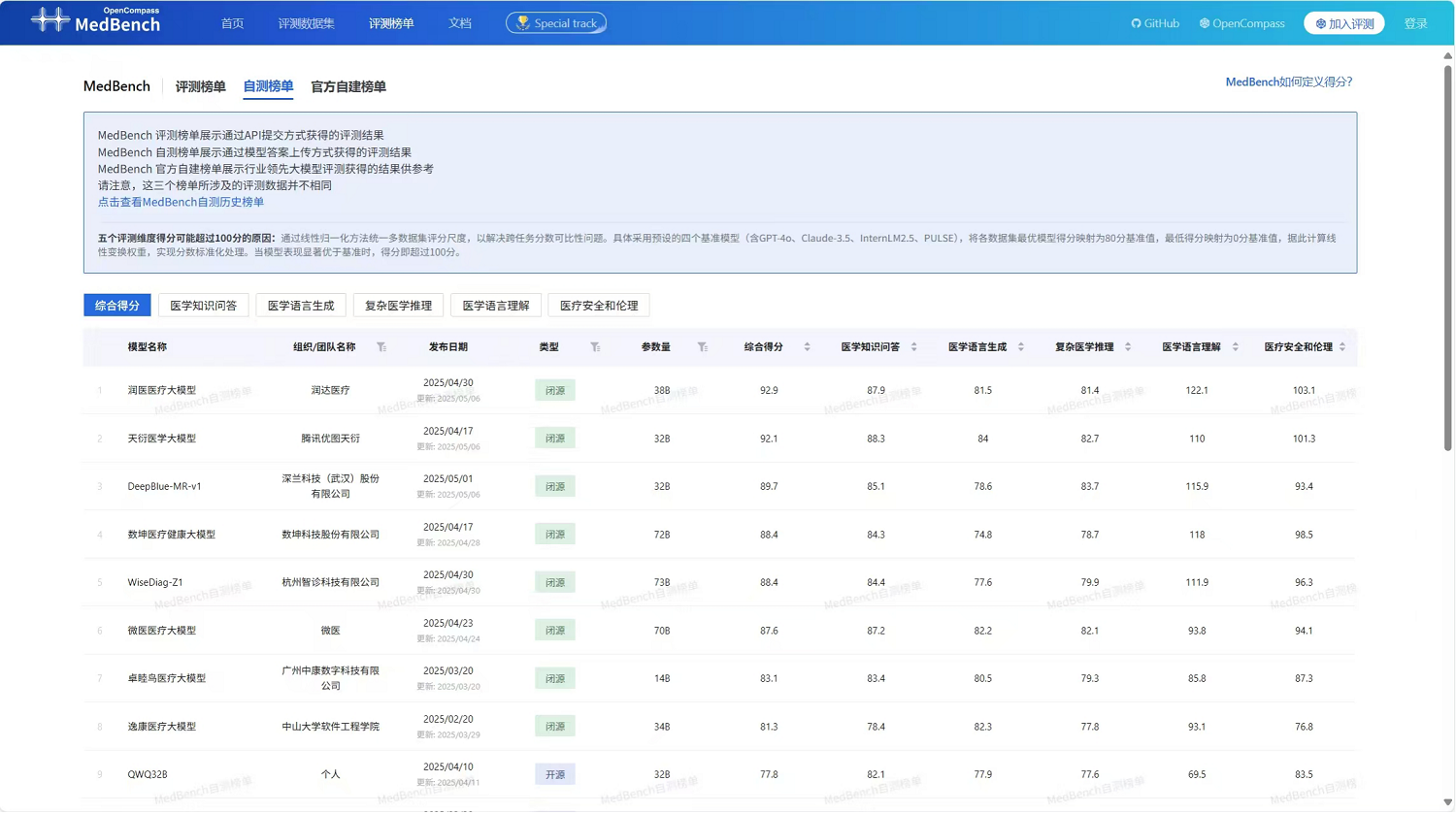Viewport: 1456px width, 814px height.
Task: Click the MedBench logo icon
Action: [50, 20]
